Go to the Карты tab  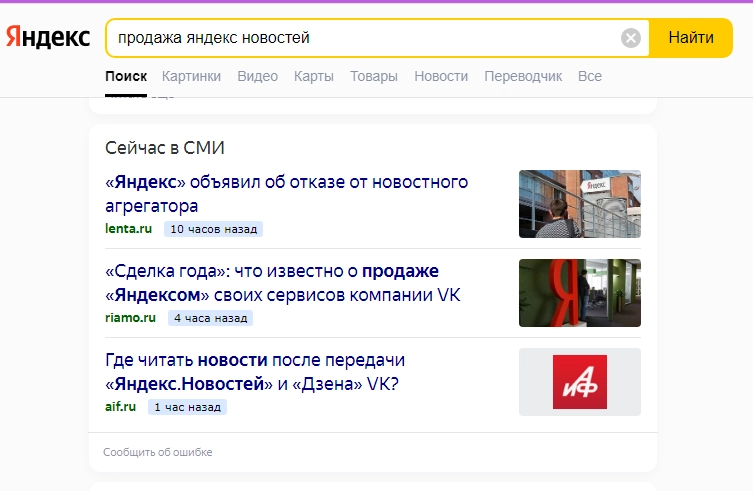pos(314,76)
